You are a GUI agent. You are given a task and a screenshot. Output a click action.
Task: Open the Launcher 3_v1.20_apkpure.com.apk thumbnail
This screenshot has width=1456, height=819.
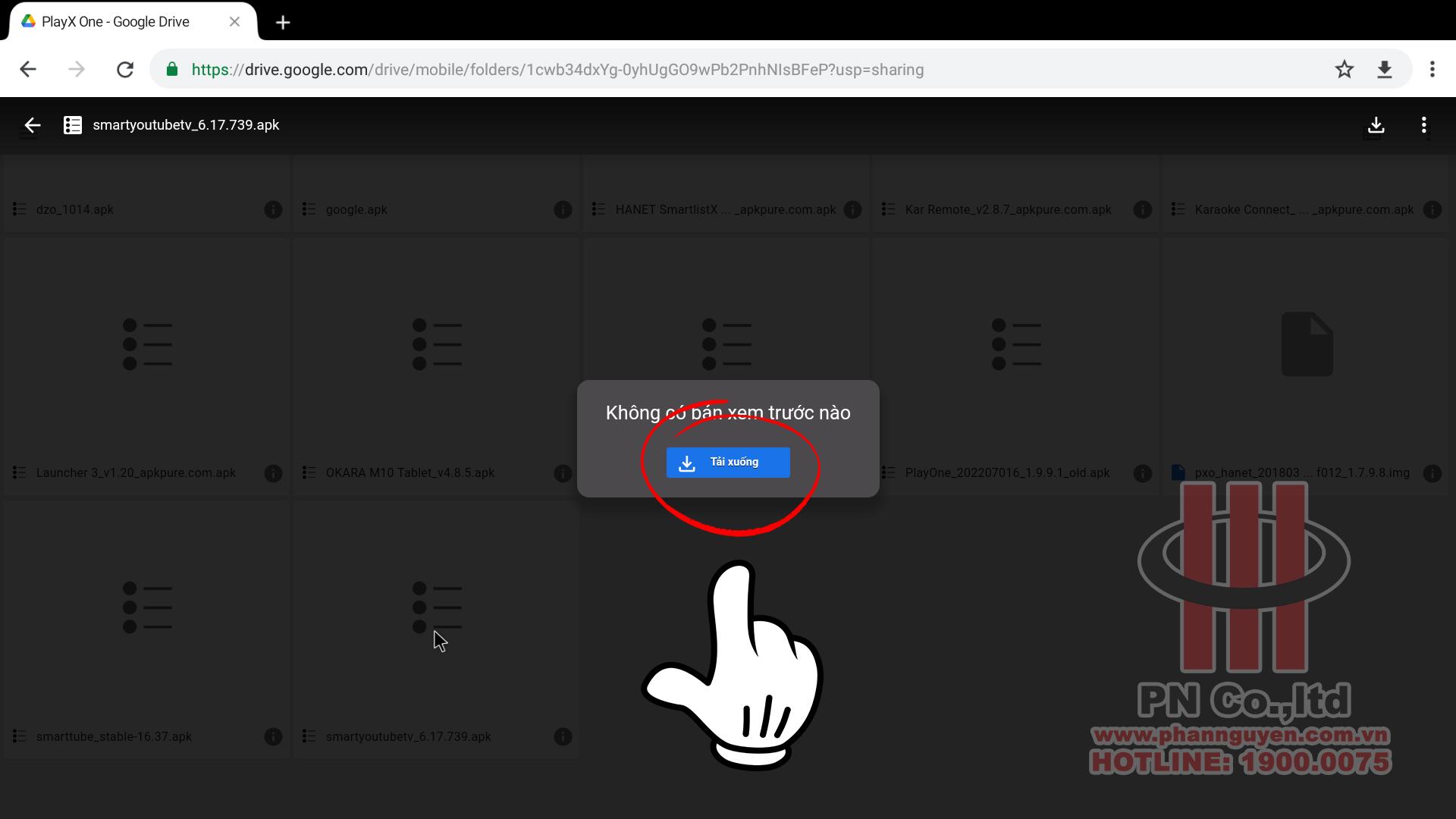coord(146,345)
